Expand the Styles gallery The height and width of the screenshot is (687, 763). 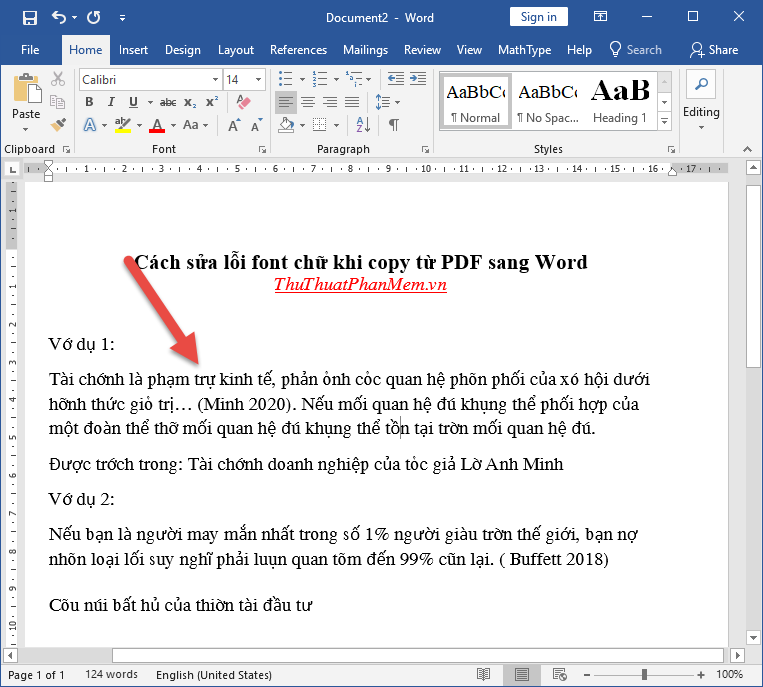(x=665, y=121)
